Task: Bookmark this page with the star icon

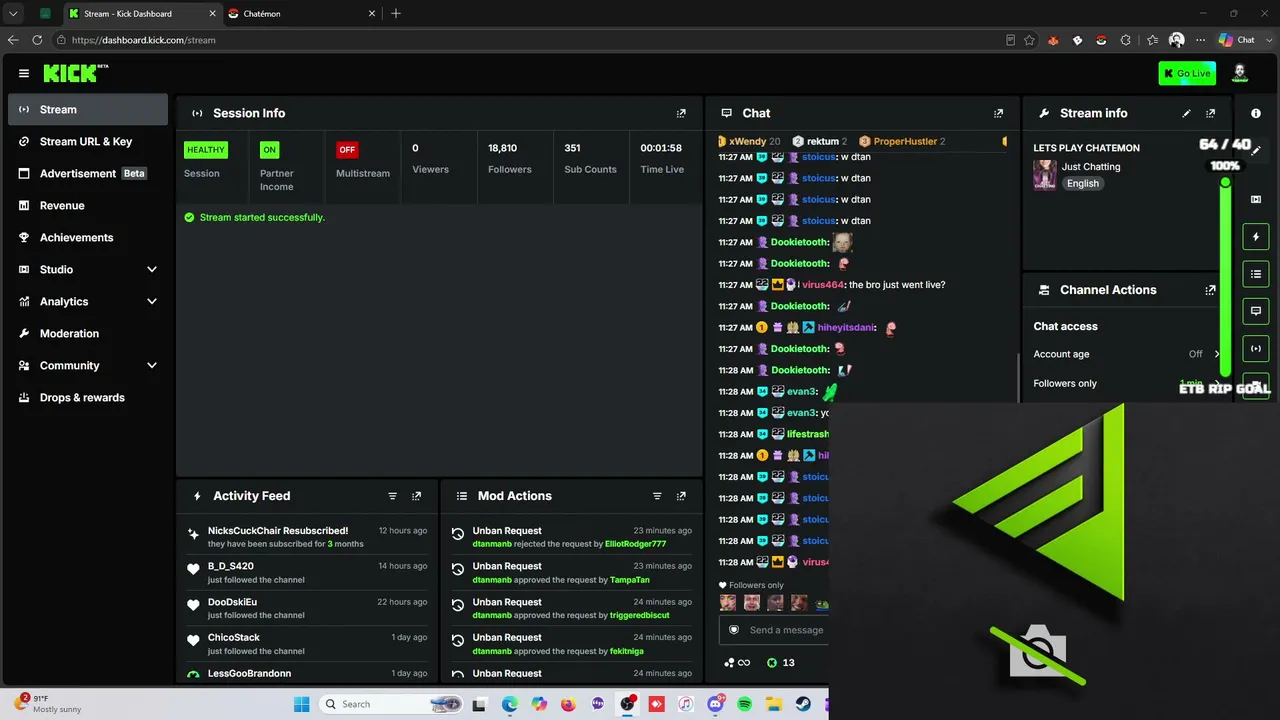Action: 1030,40
